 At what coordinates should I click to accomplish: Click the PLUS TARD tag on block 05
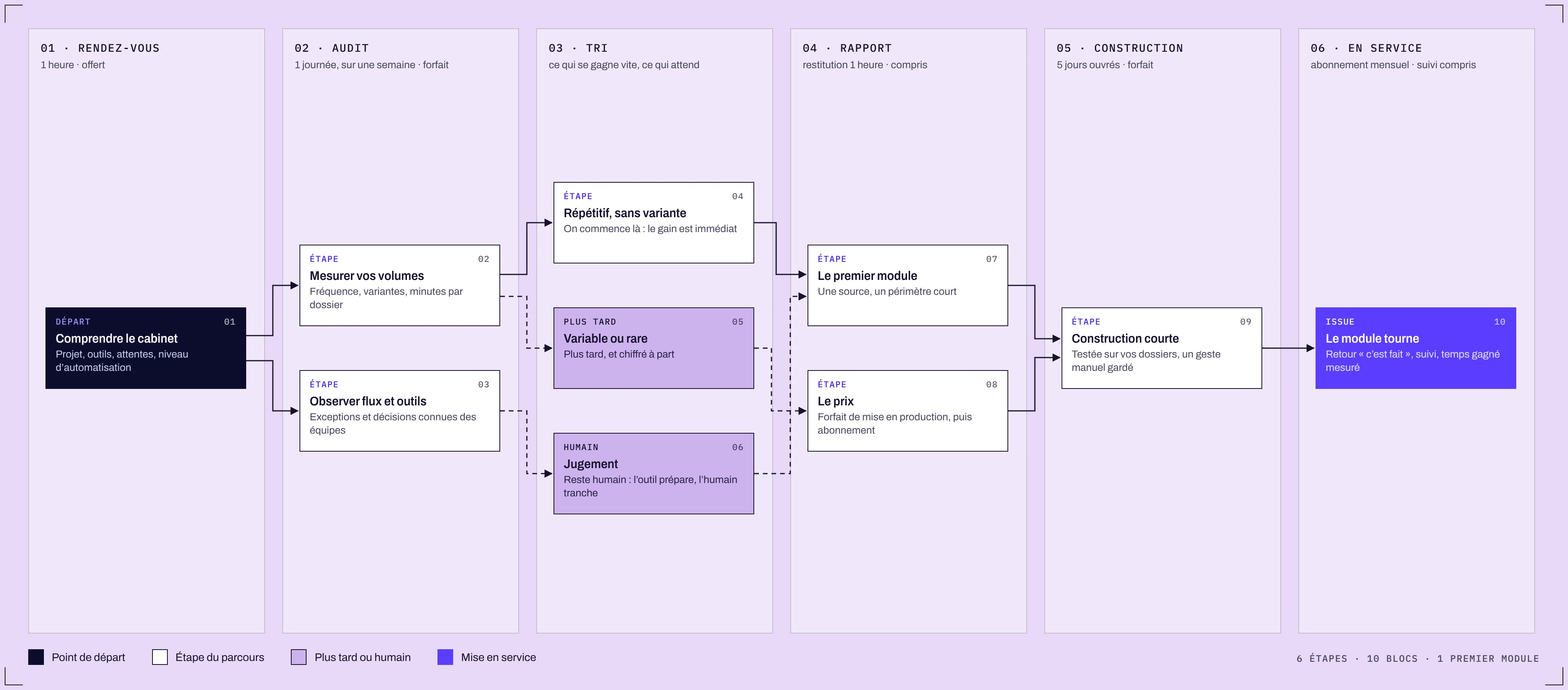coord(590,321)
